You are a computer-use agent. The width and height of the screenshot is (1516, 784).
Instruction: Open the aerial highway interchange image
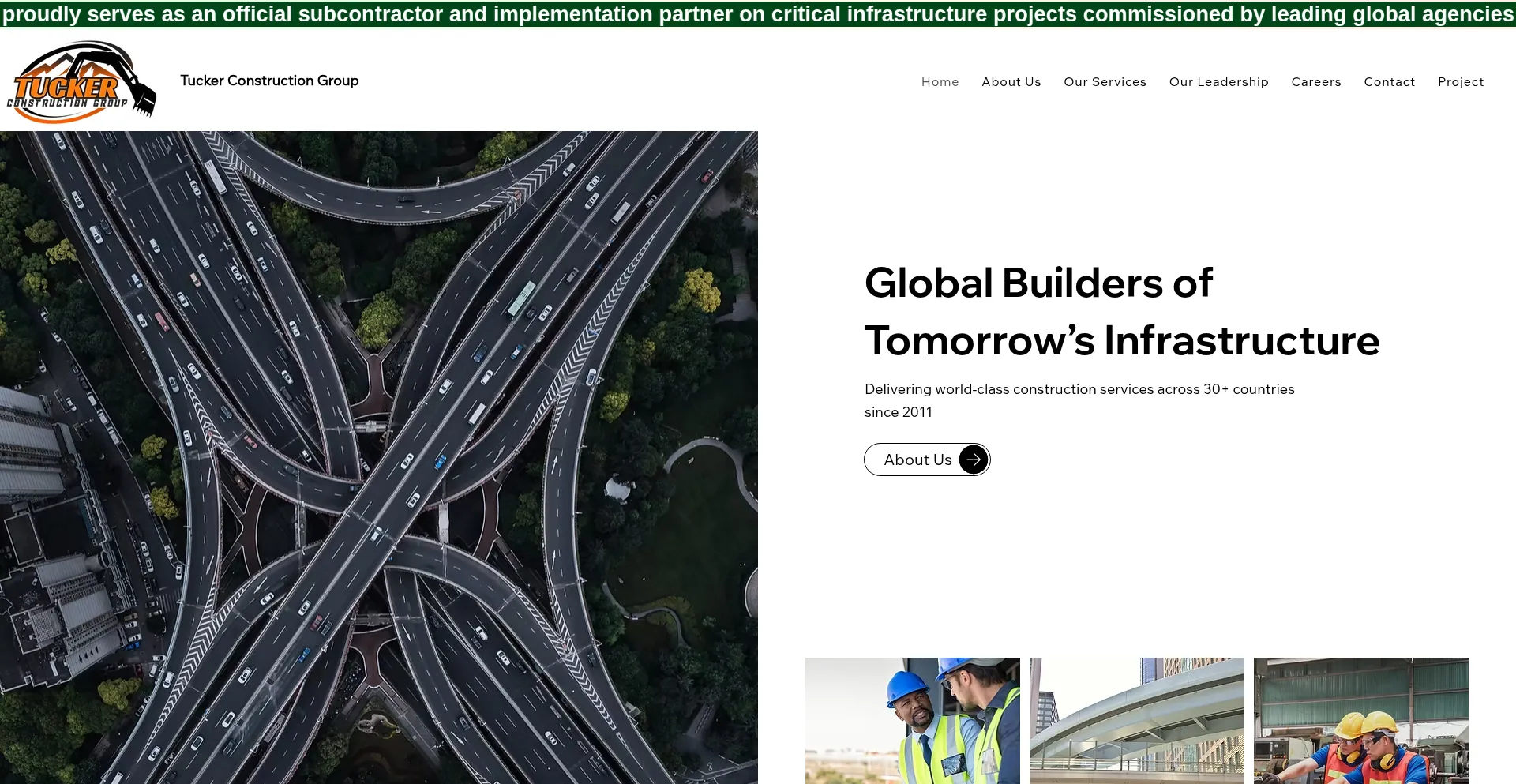coord(379,457)
